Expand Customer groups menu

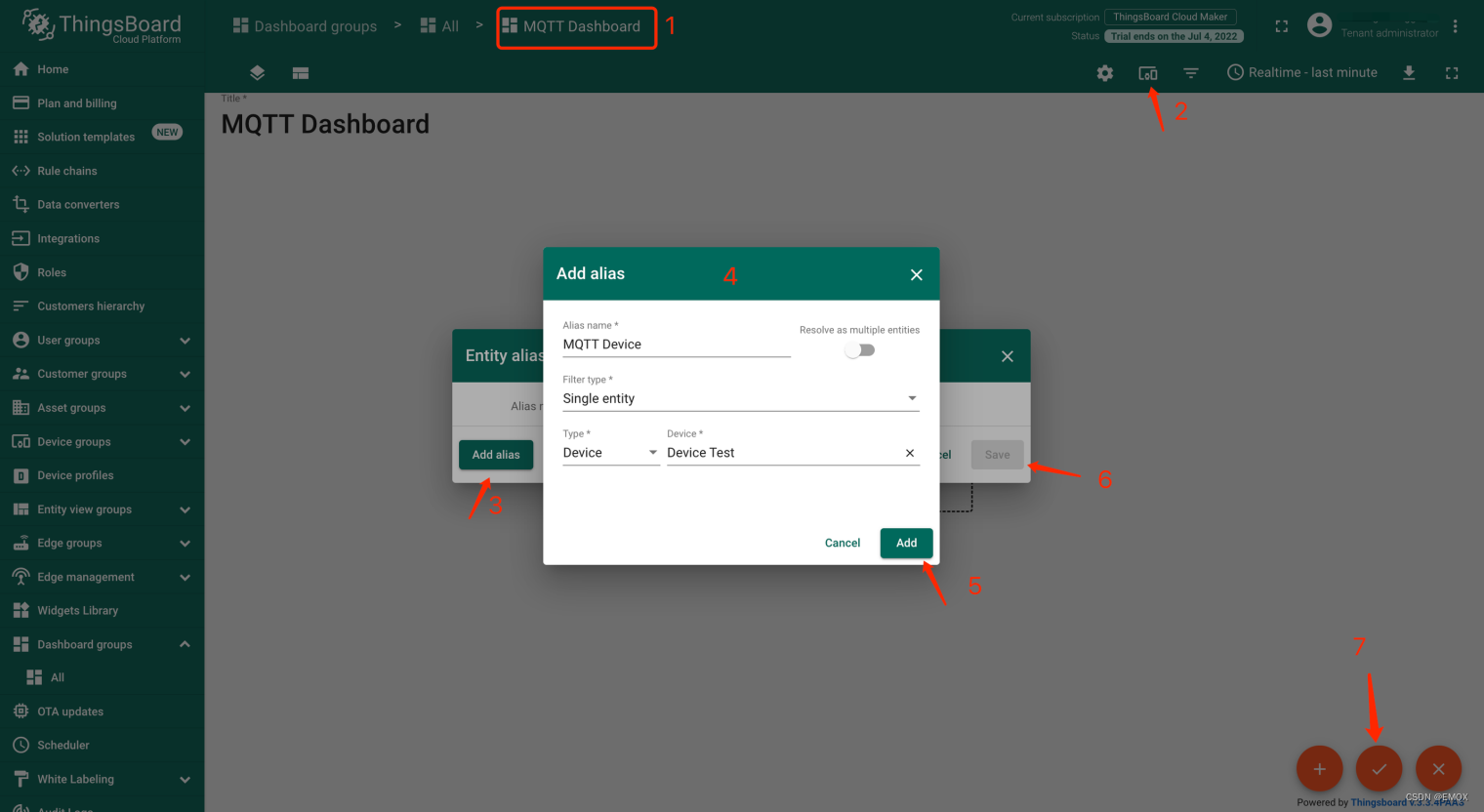pos(102,374)
